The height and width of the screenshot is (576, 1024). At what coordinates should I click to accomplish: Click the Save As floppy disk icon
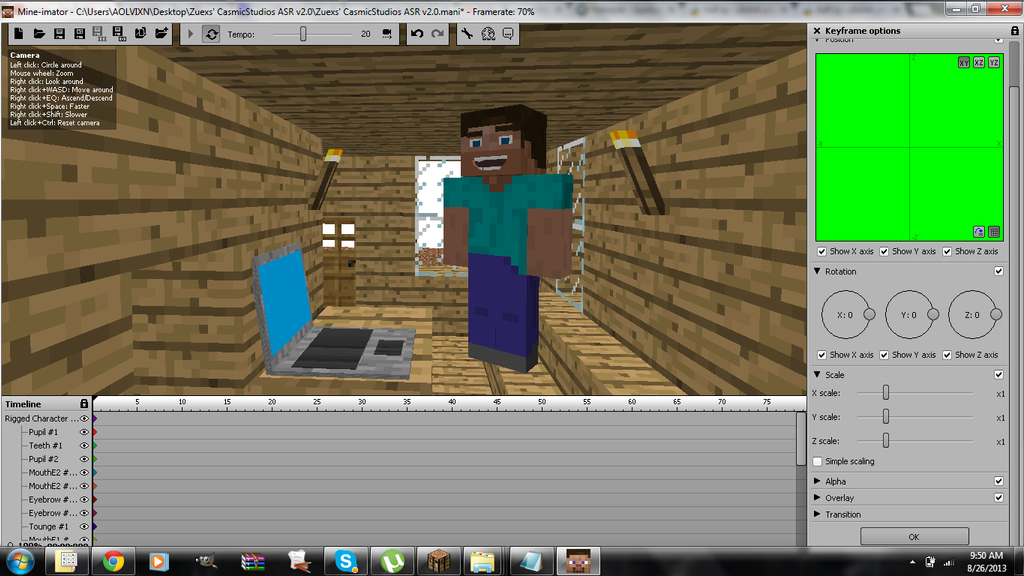pyautogui.click(x=80, y=34)
